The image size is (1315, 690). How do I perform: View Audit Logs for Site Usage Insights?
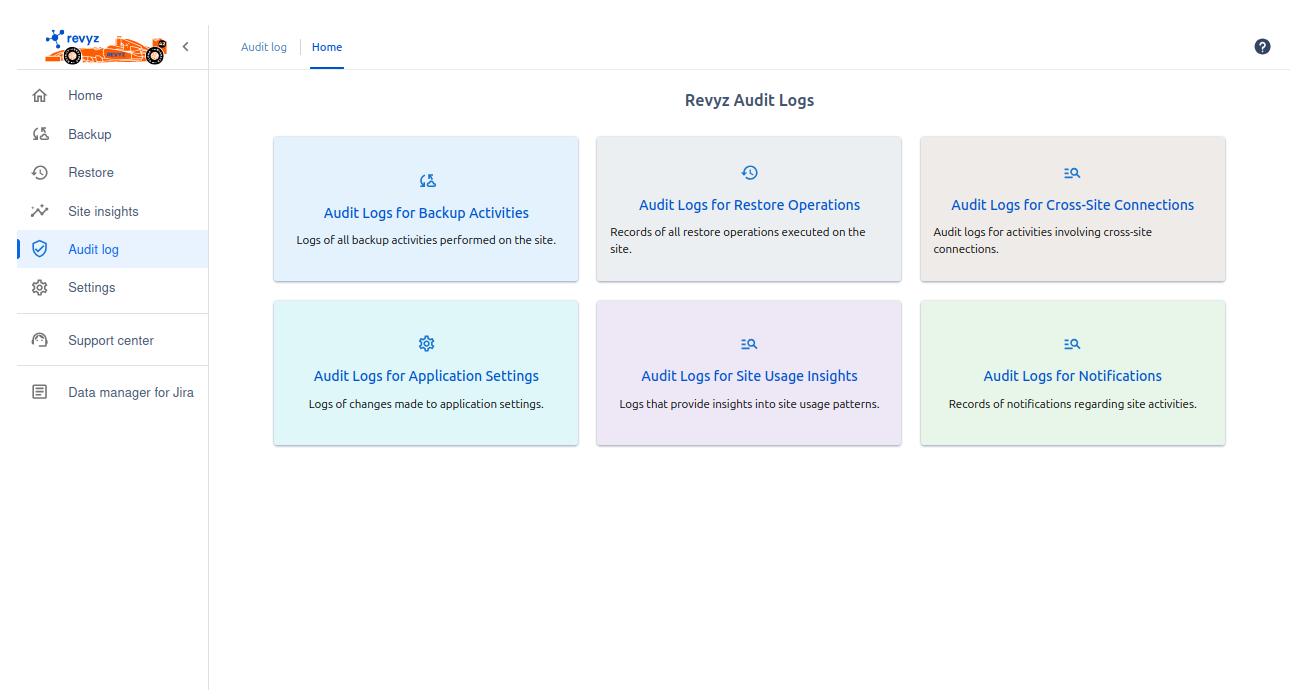[749, 376]
